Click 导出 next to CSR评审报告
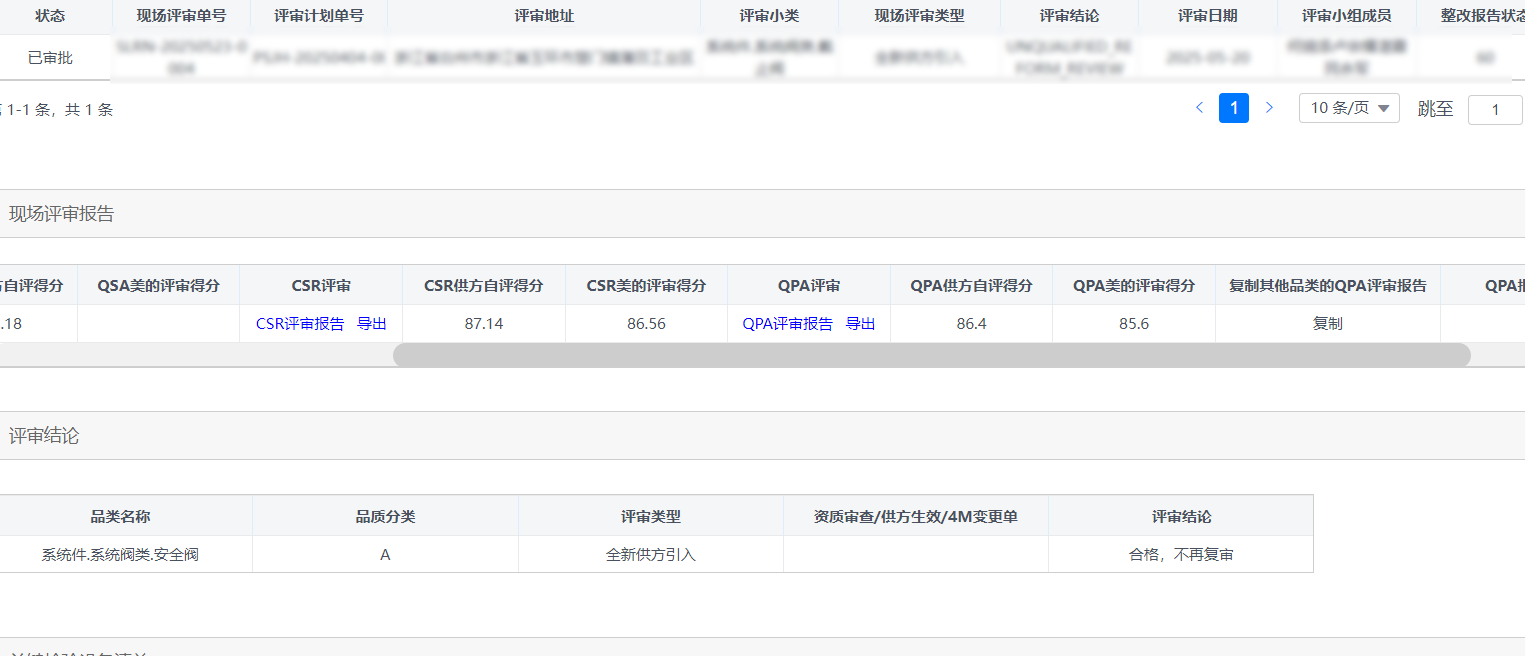The height and width of the screenshot is (656, 1525). (372, 324)
